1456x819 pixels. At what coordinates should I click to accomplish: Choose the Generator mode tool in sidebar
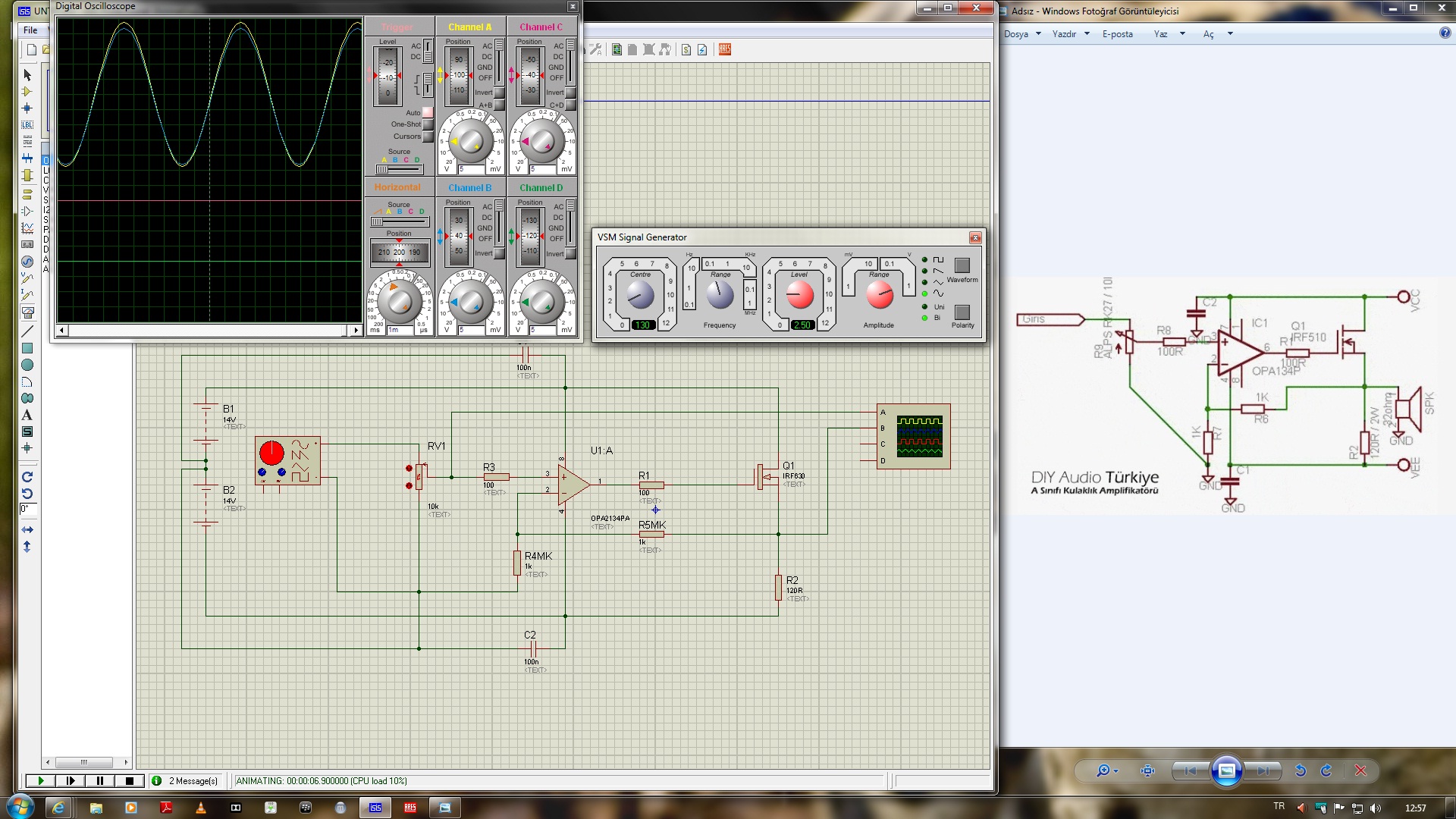[x=27, y=262]
